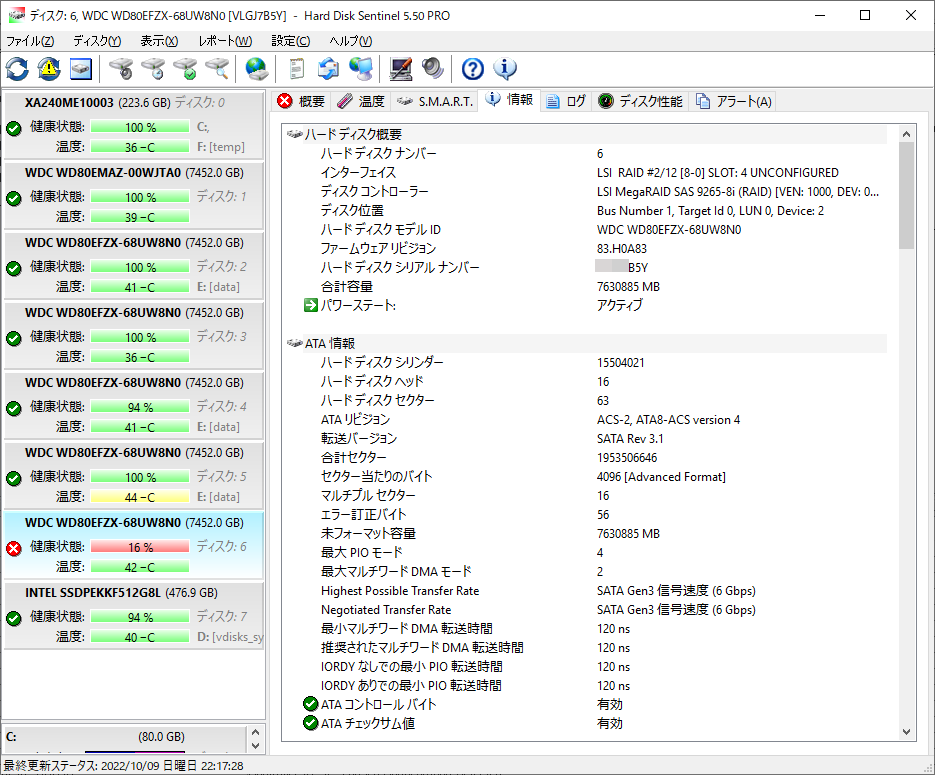This screenshot has width=935, height=775.
Task: Open the 表示(X) menu
Action: click(159, 41)
